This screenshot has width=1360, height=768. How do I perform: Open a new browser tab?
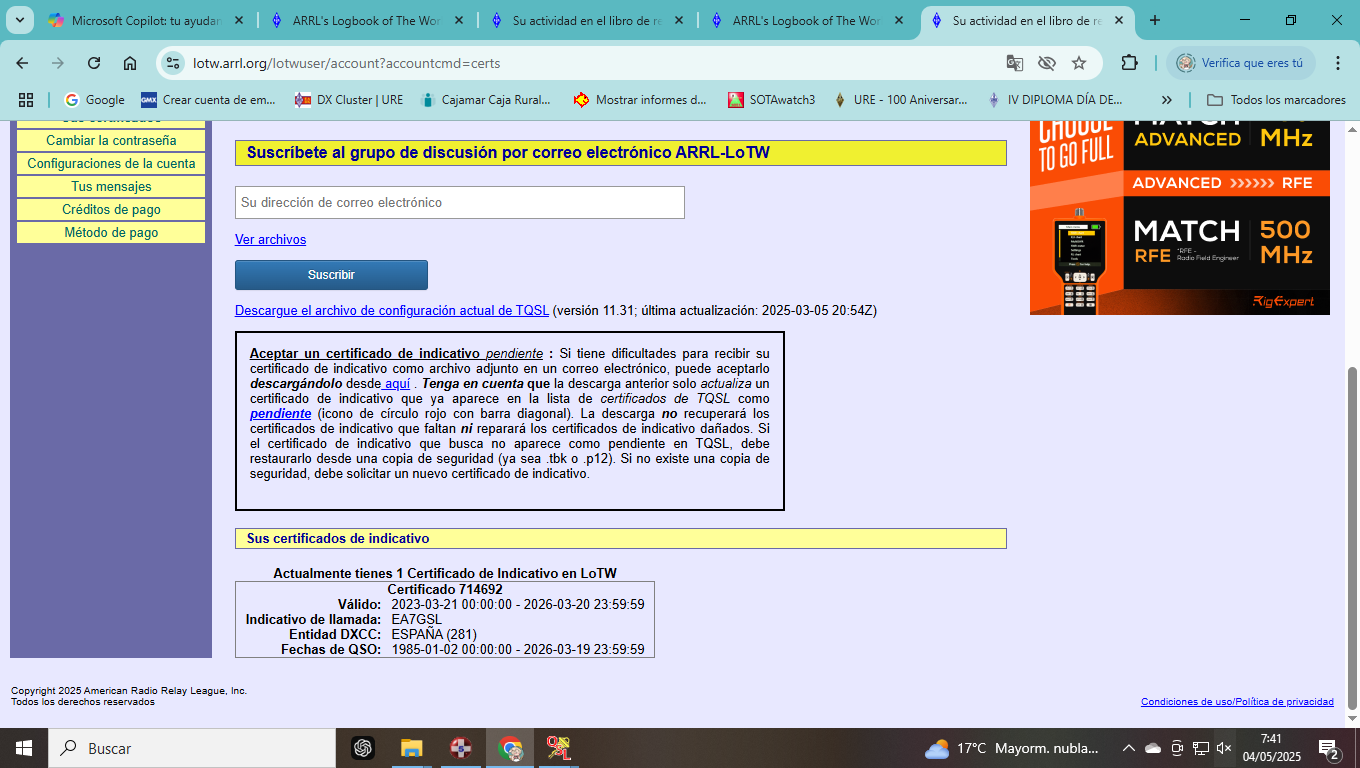point(1155,20)
